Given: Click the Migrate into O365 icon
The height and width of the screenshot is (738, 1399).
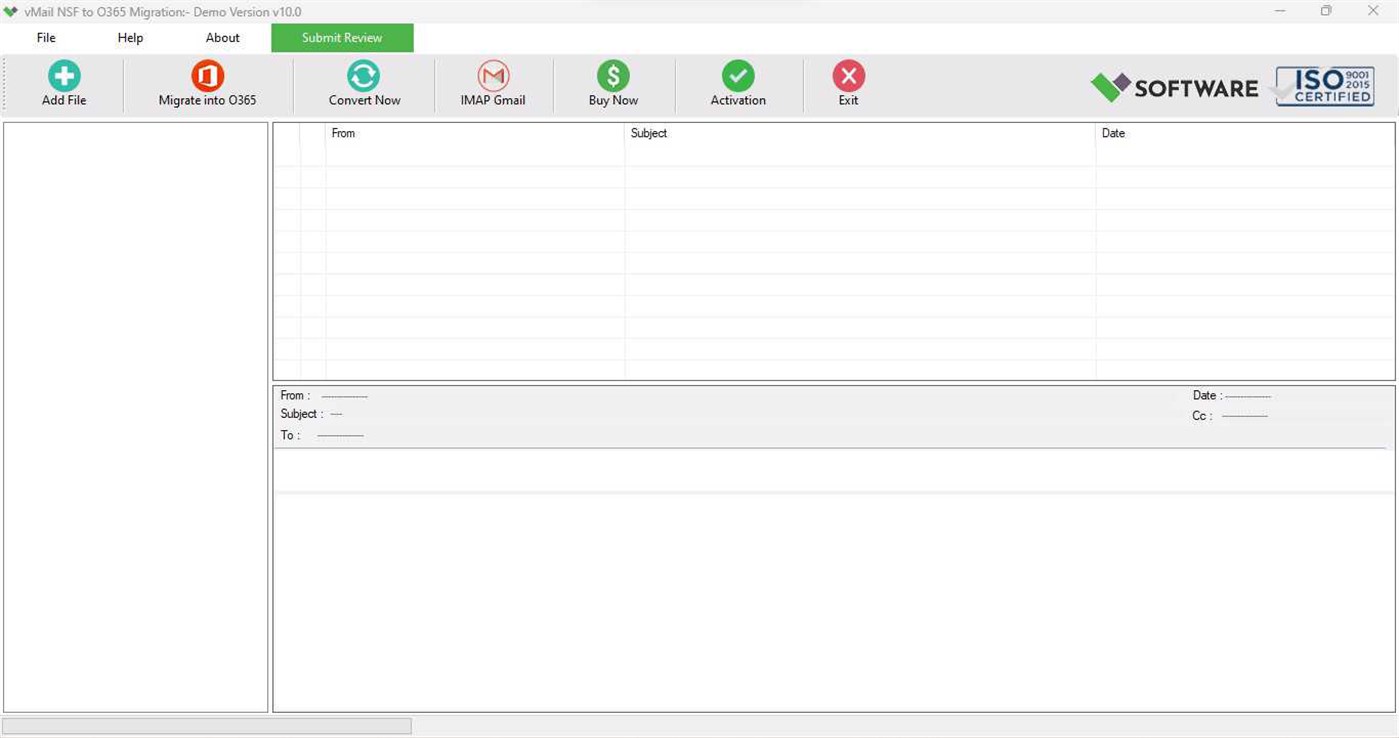Looking at the screenshot, I should tap(207, 82).
